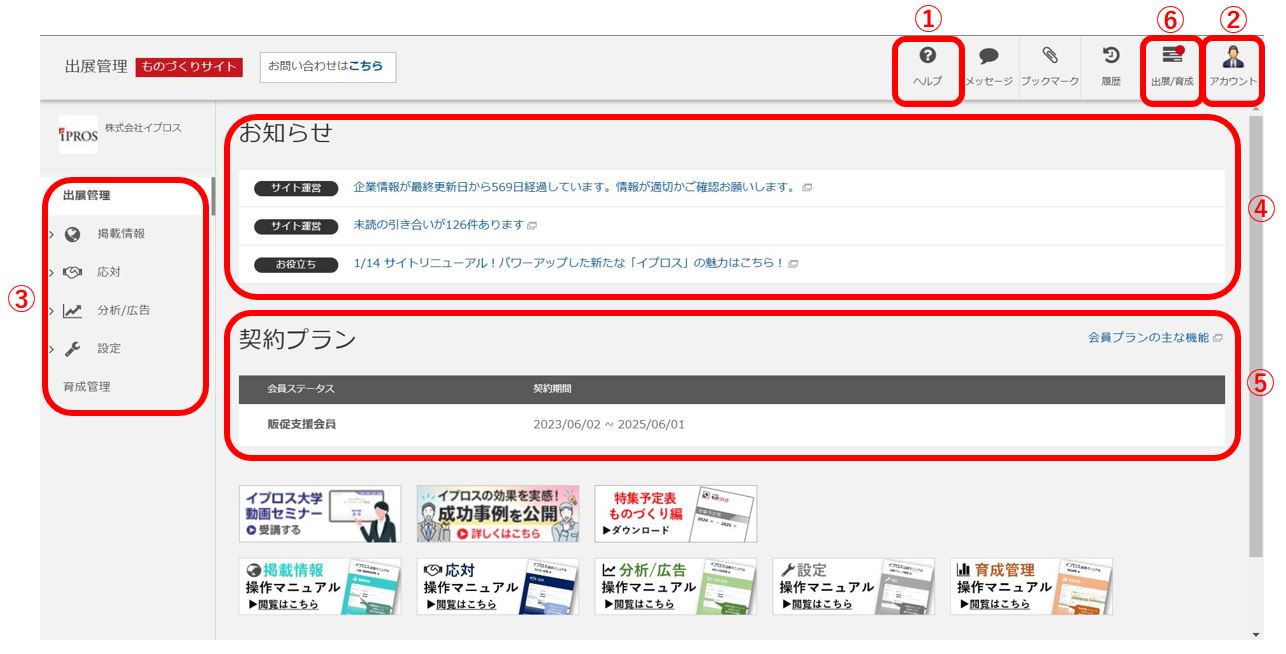This screenshot has width=1286, height=654.
Task: Expand the 設定 sidebar arrow
Action: click(x=51, y=349)
